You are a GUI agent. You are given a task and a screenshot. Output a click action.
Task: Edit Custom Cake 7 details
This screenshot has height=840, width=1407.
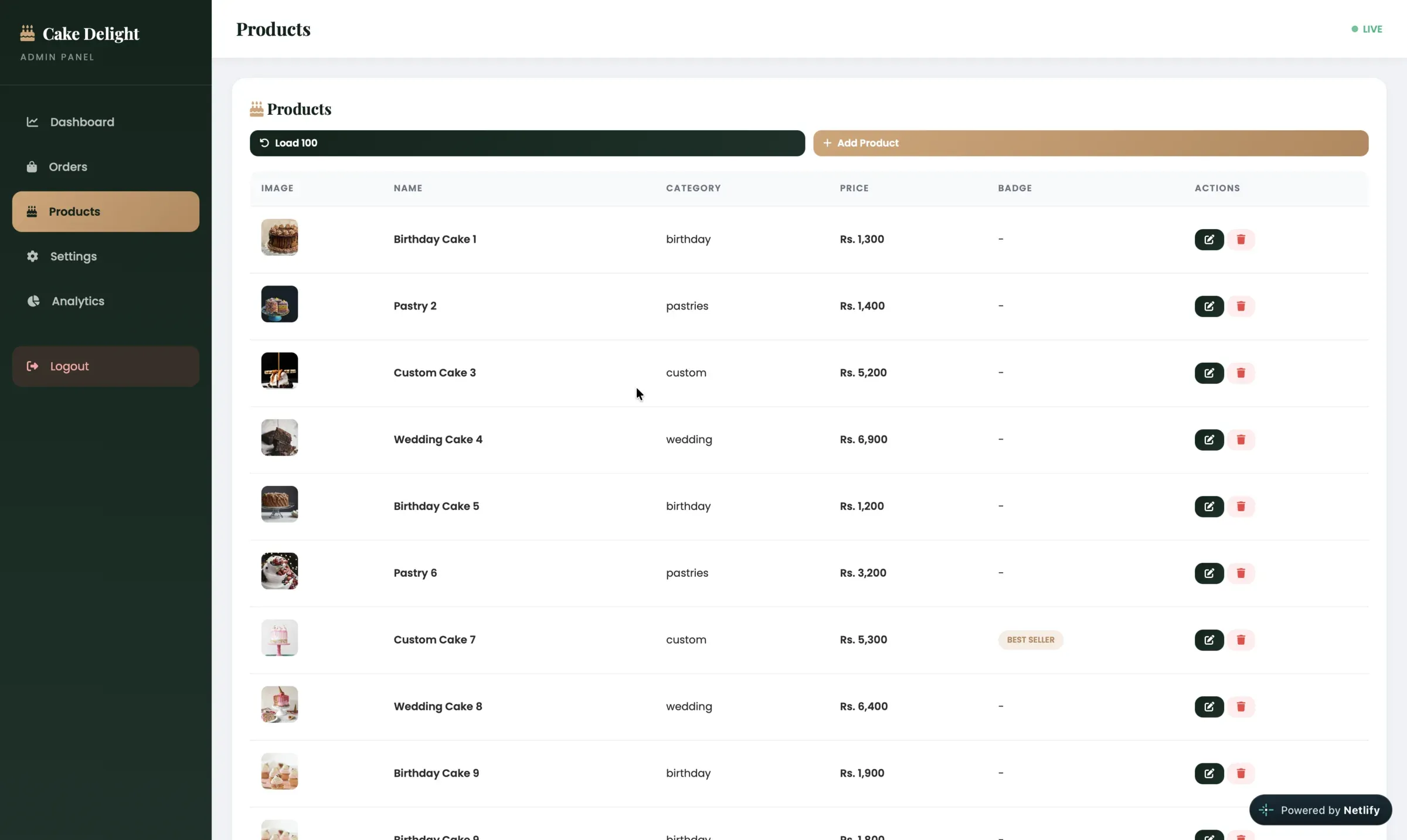[1209, 640]
